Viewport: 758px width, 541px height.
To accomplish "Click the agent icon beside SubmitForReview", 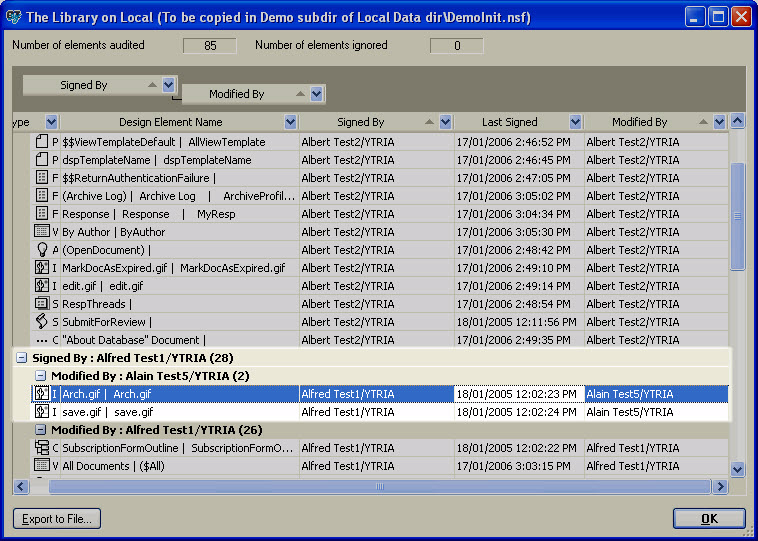I will click(42, 322).
